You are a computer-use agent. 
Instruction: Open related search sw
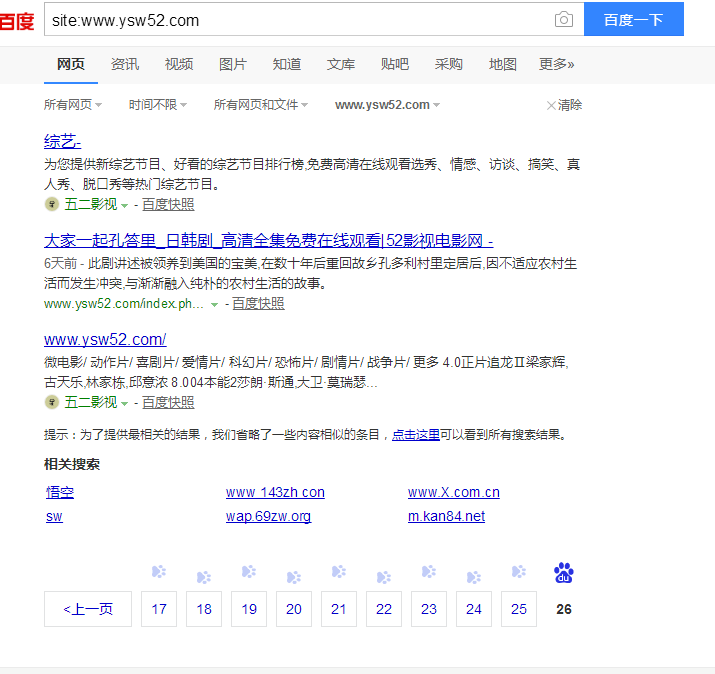(54, 516)
